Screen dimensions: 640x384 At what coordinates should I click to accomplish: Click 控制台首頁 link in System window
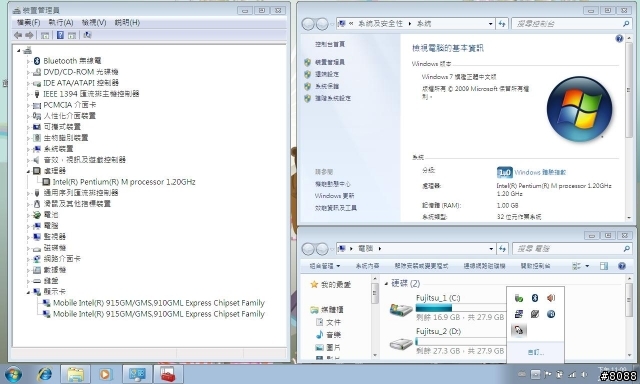click(x=330, y=44)
